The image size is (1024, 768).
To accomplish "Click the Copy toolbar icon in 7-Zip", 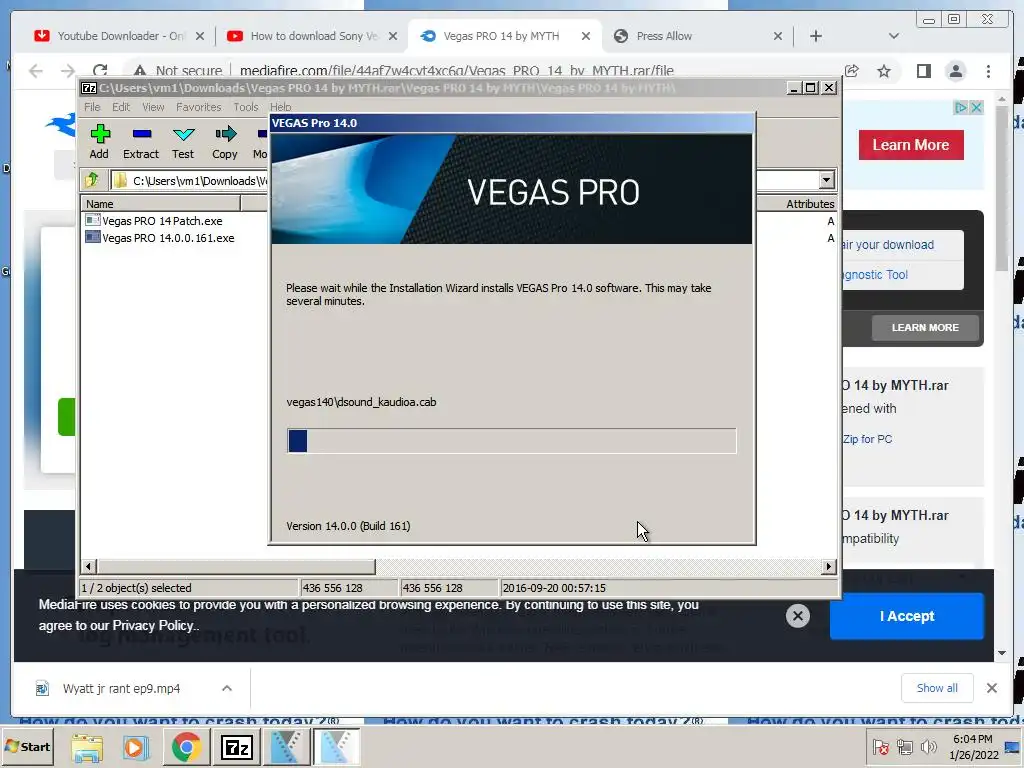I will [x=225, y=142].
